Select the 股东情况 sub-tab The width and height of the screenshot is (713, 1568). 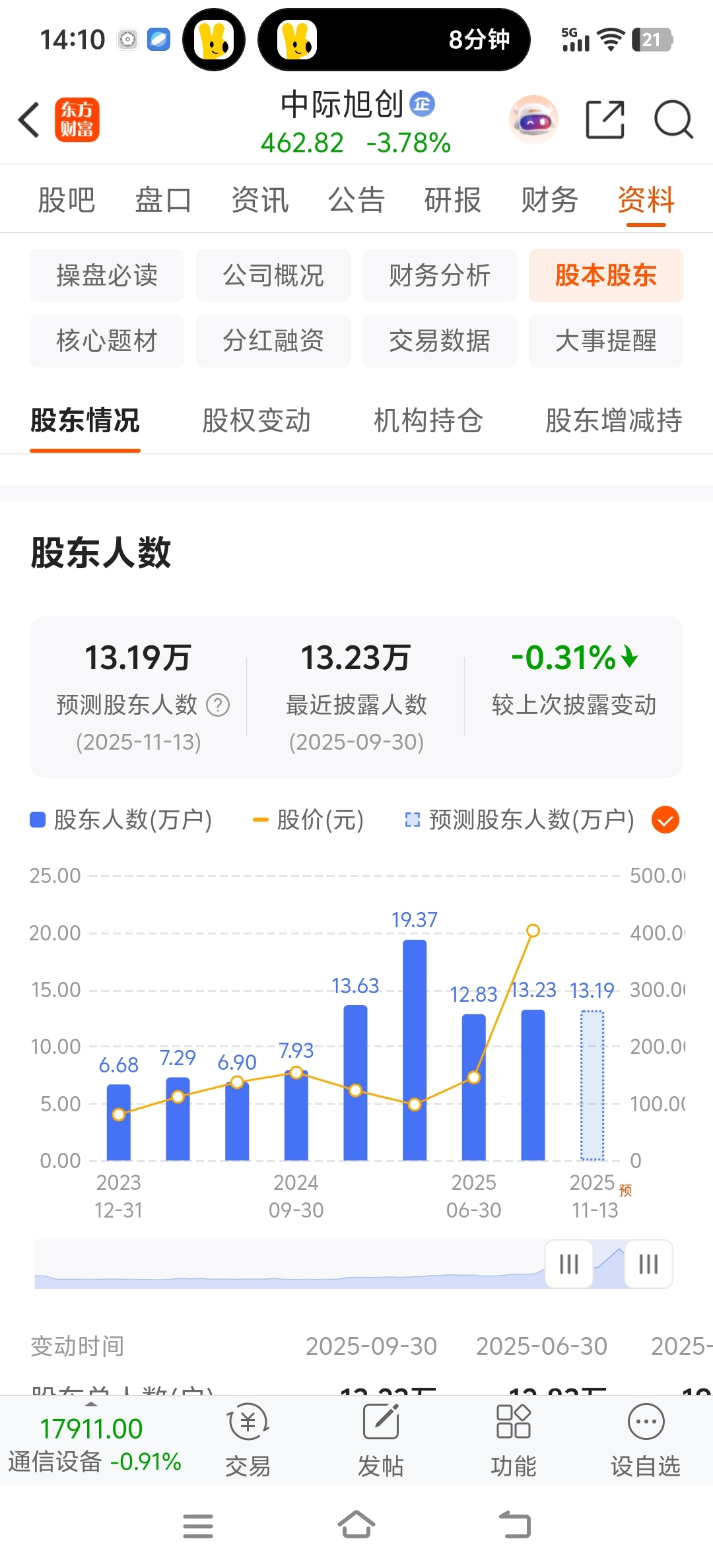[x=85, y=420]
